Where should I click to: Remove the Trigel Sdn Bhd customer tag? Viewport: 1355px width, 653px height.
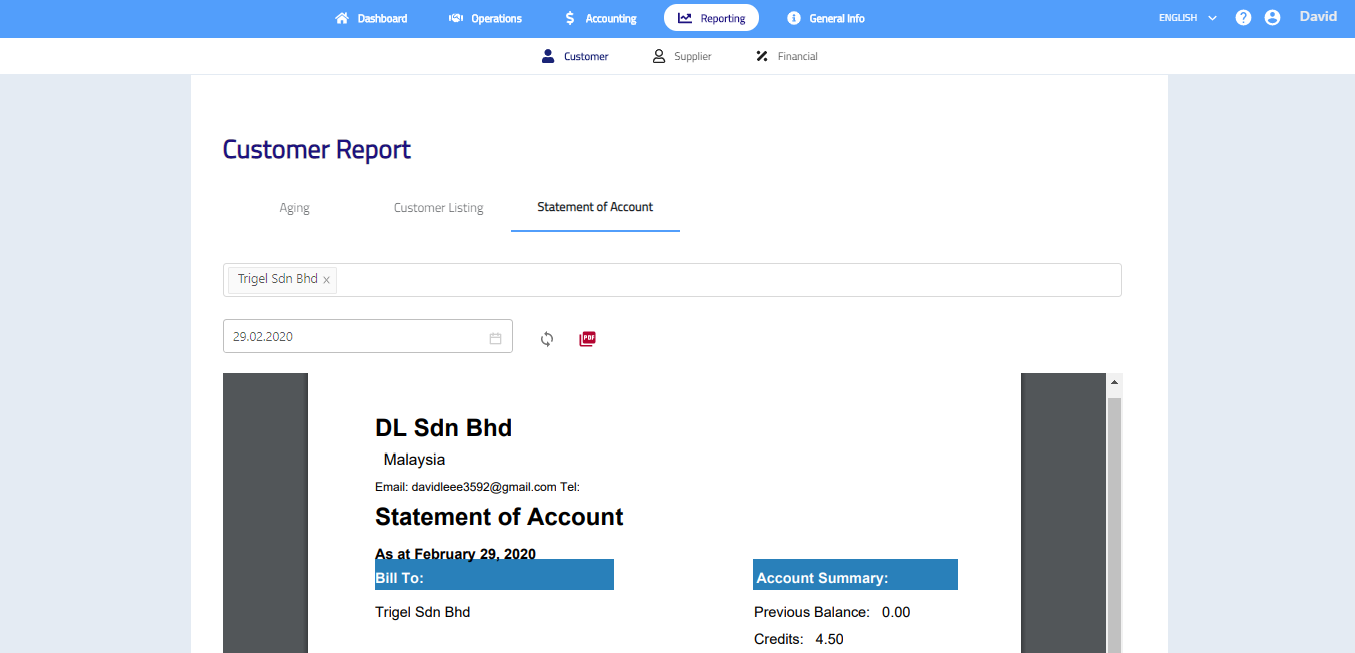click(x=326, y=280)
